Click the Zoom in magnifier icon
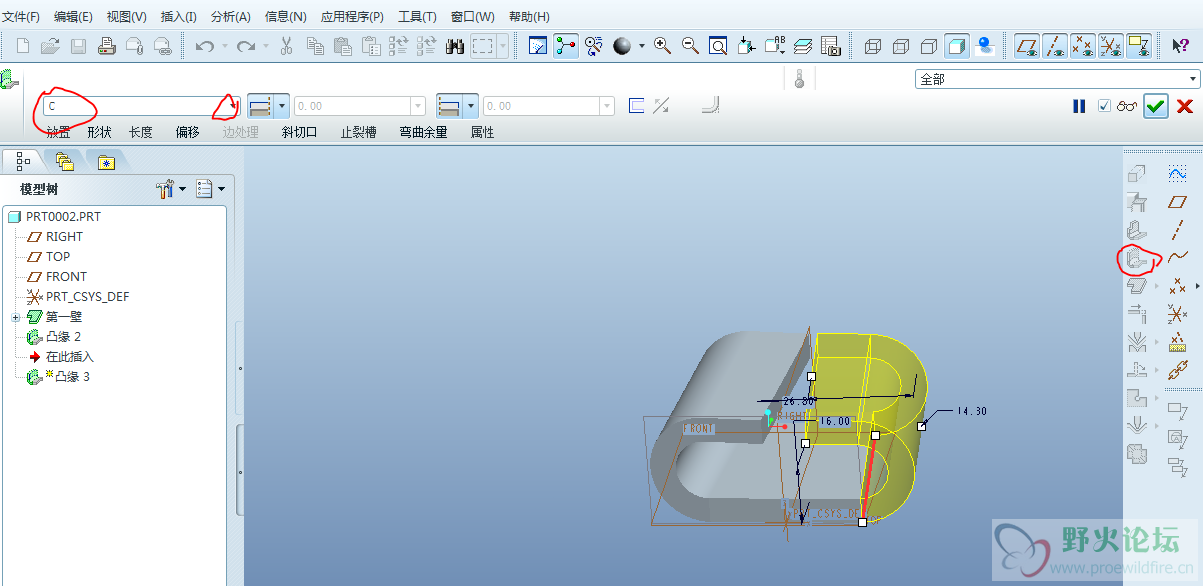 tap(662, 45)
